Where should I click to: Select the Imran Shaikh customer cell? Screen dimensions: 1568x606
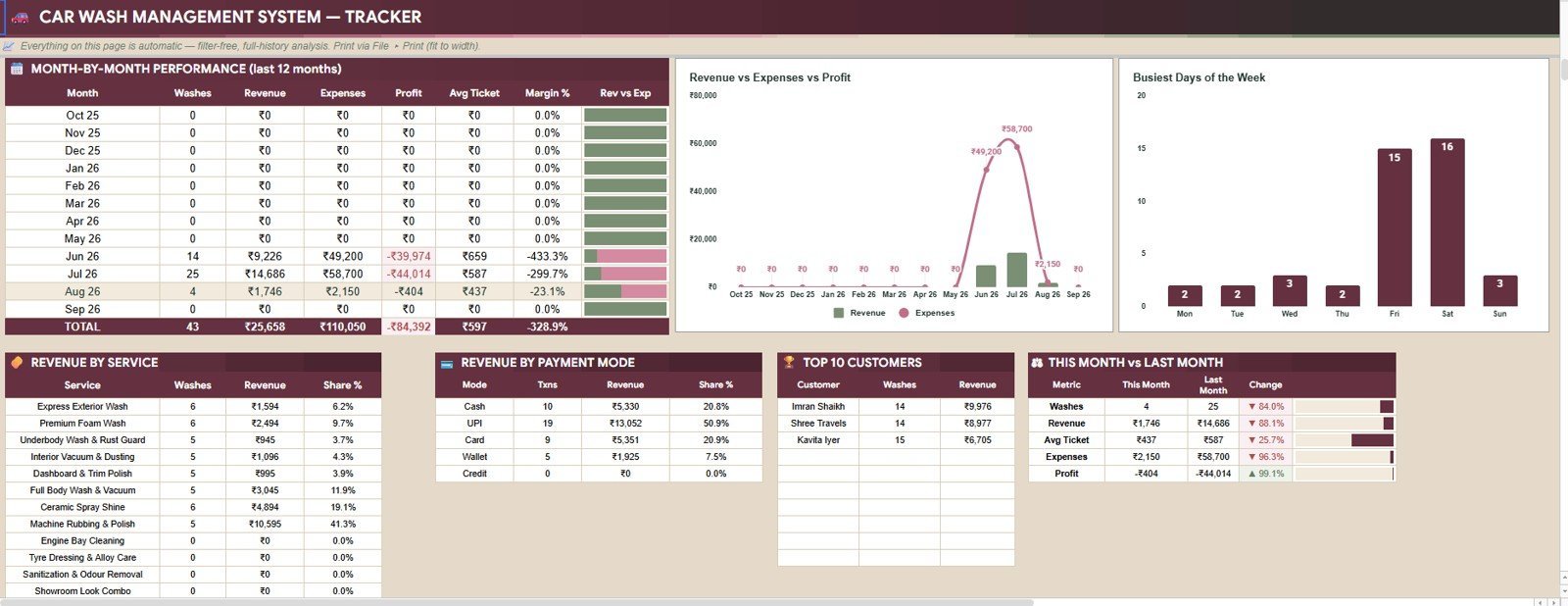pos(818,406)
